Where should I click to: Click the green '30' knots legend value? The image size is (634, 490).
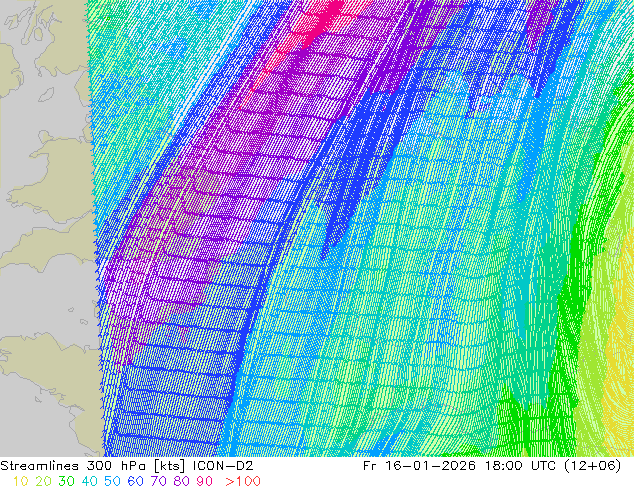(x=66, y=481)
